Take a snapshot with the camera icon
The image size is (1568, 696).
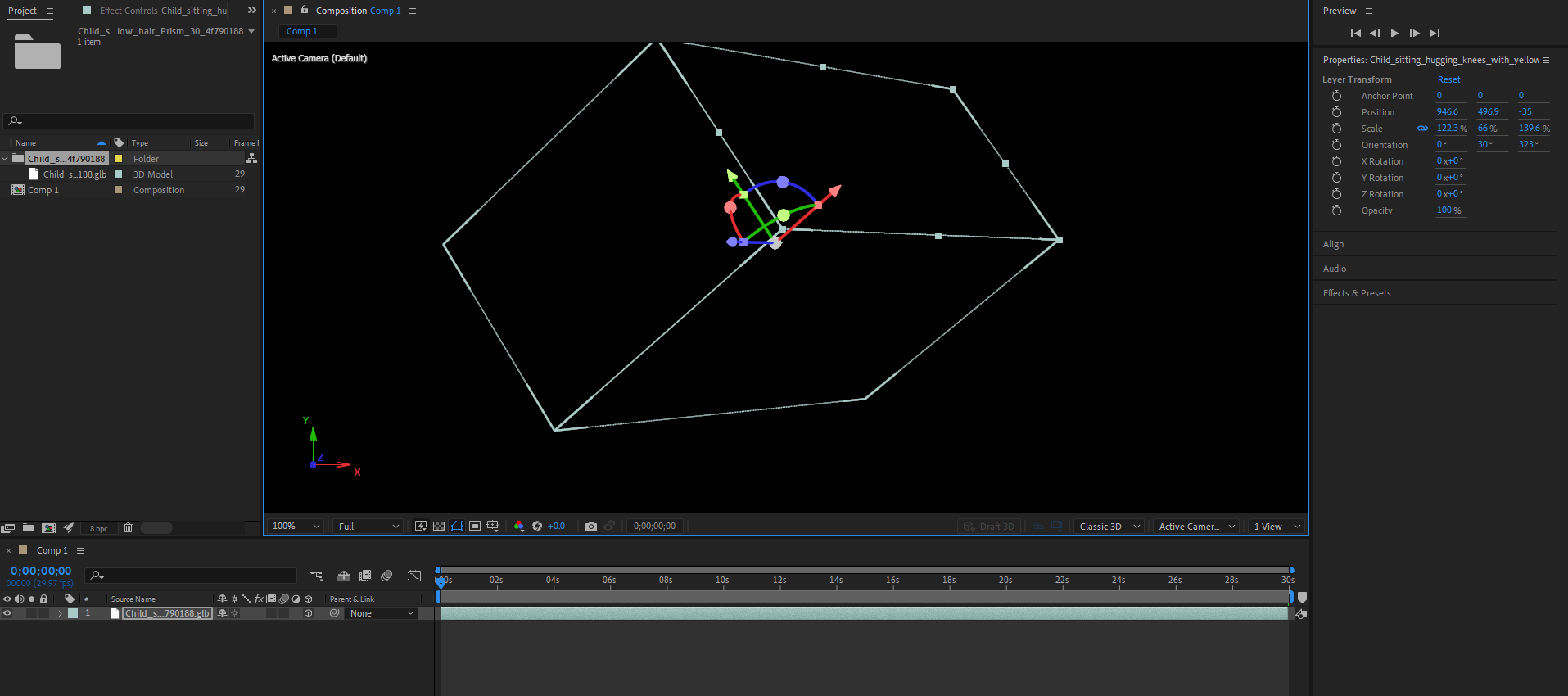tap(590, 527)
